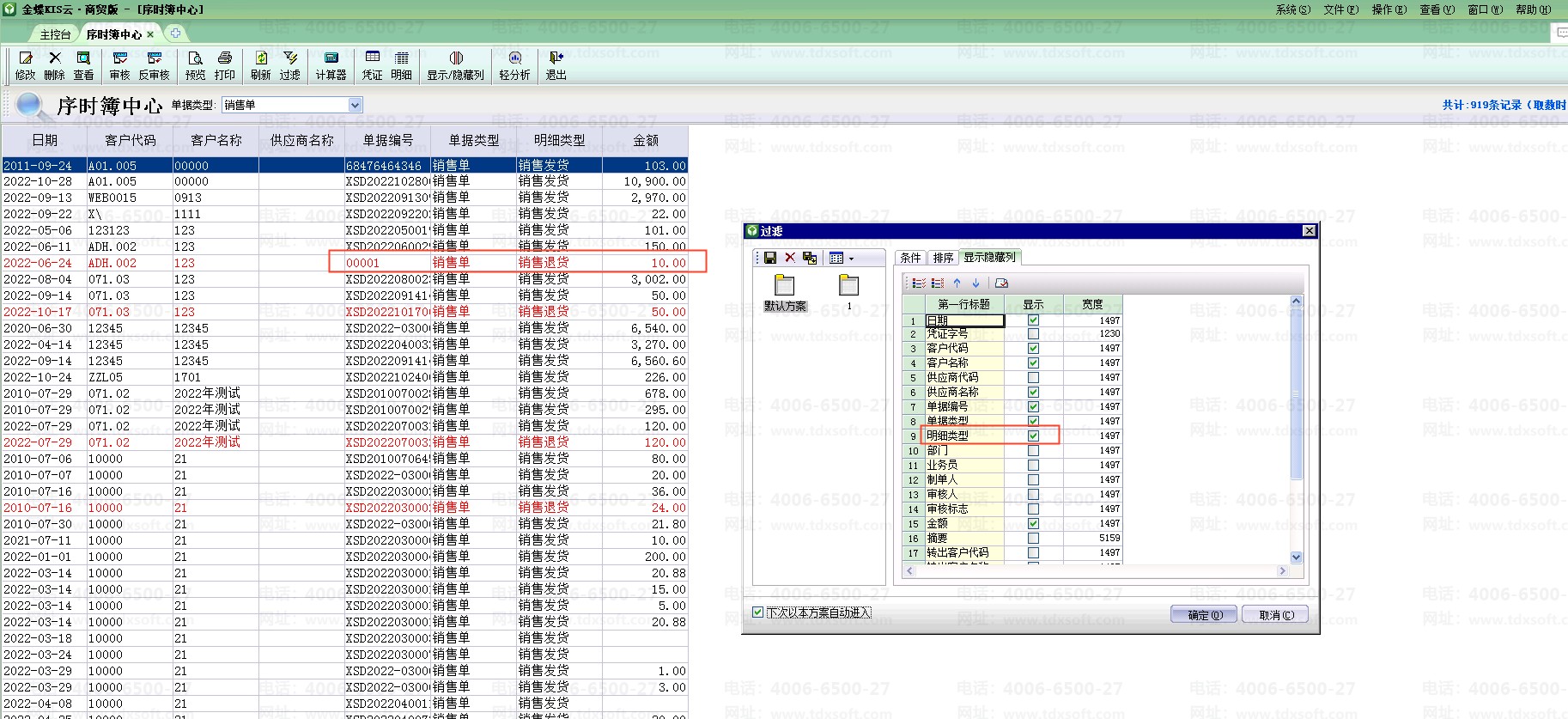The width and height of the screenshot is (1568, 719).
Task: Click the move-up blue arrow icon
Action: [x=957, y=283]
